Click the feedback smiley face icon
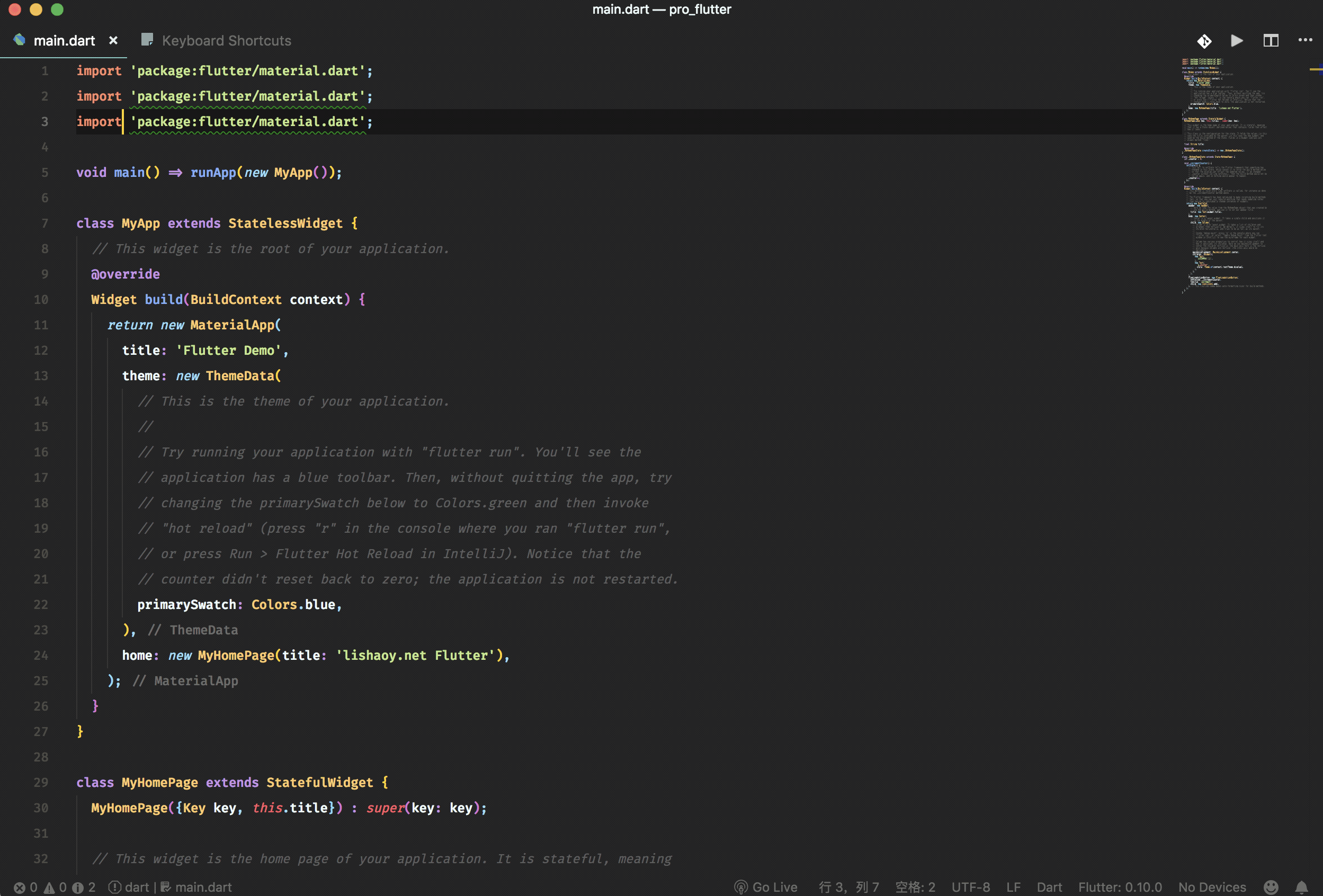The width and height of the screenshot is (1323, 896). point(1271,887)
